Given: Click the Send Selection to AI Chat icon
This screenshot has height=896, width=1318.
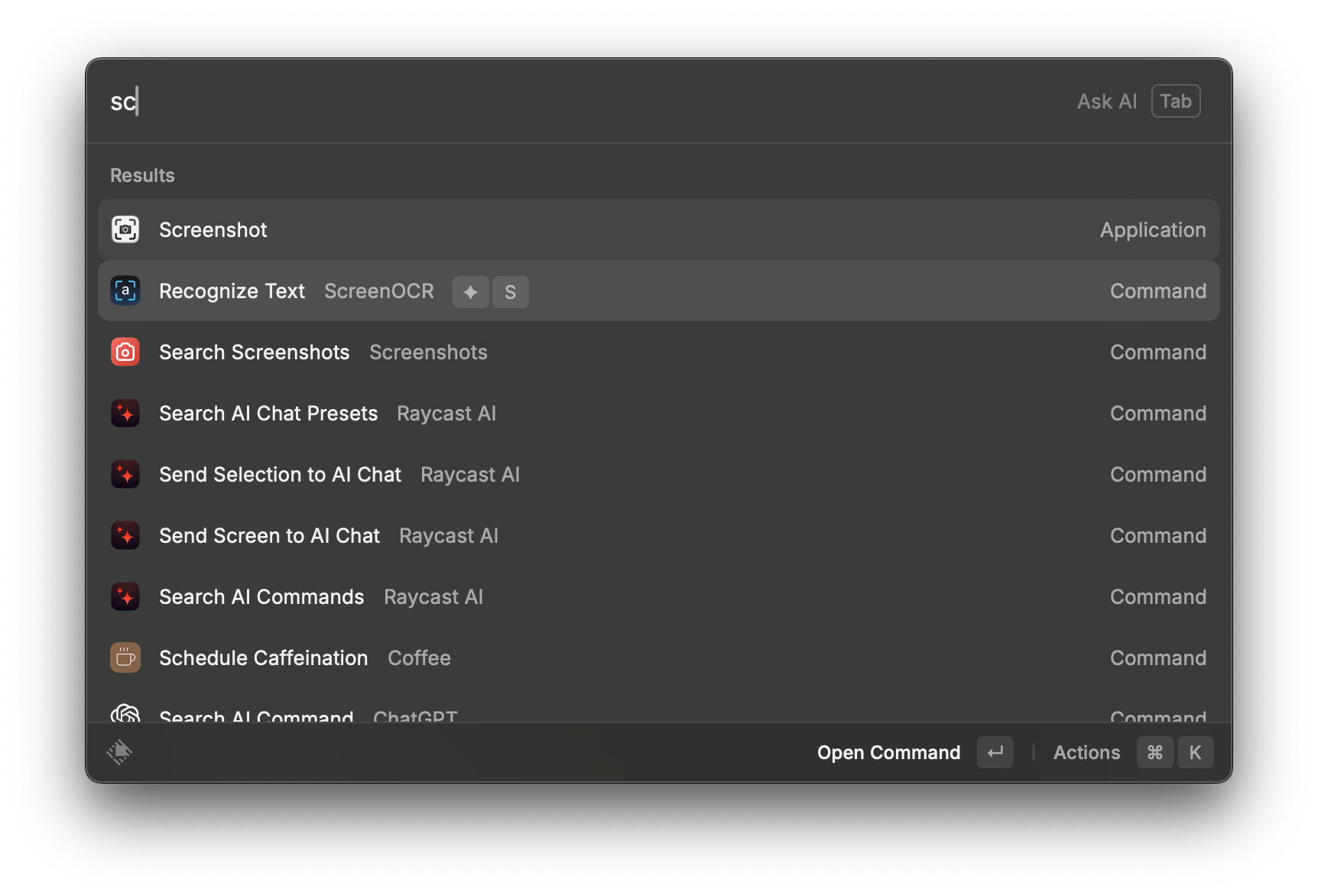Looking at the screenshot, I should tap(125, 474).
